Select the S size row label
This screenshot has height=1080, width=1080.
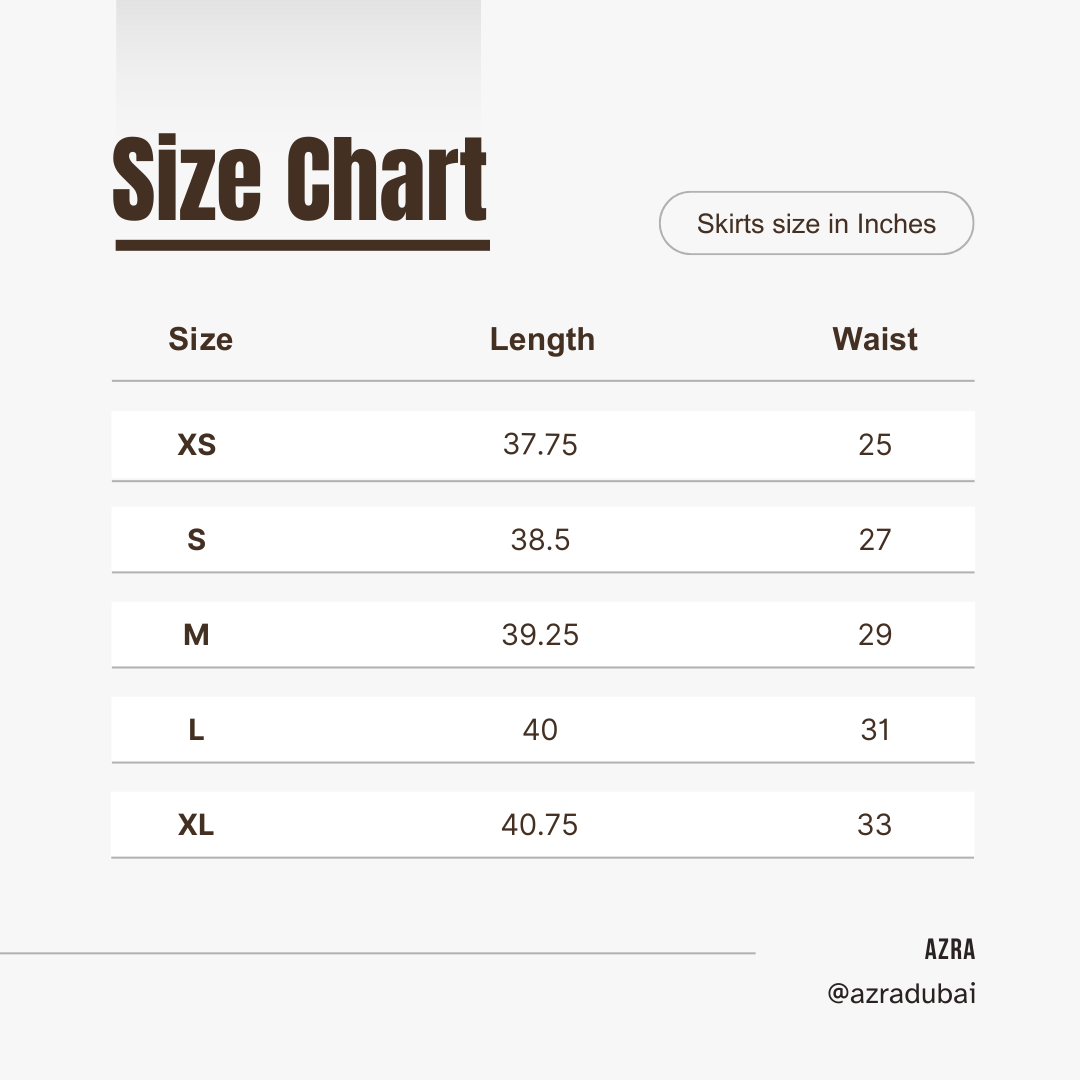pyautogui.click(x=197, y=540)
